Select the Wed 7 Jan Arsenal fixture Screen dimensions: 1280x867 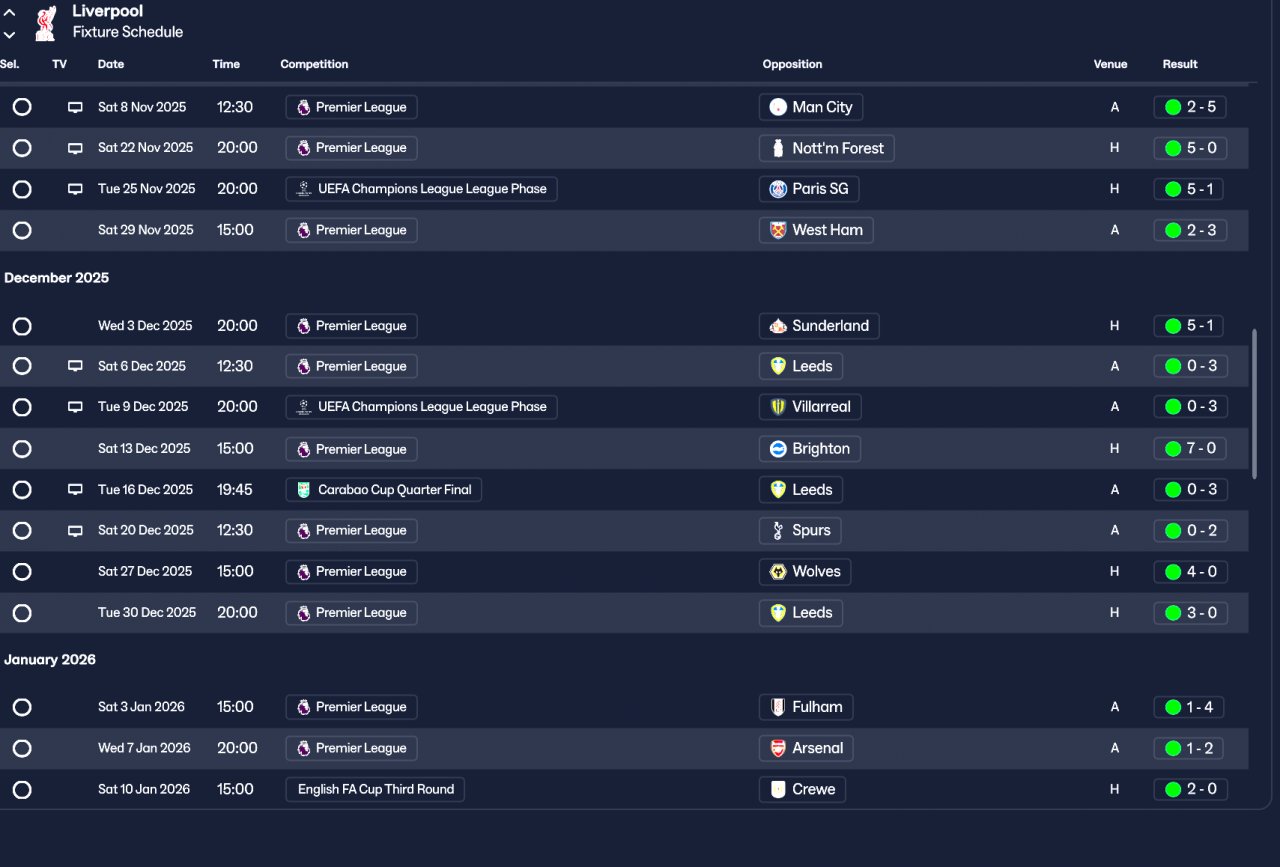point(22,748)
